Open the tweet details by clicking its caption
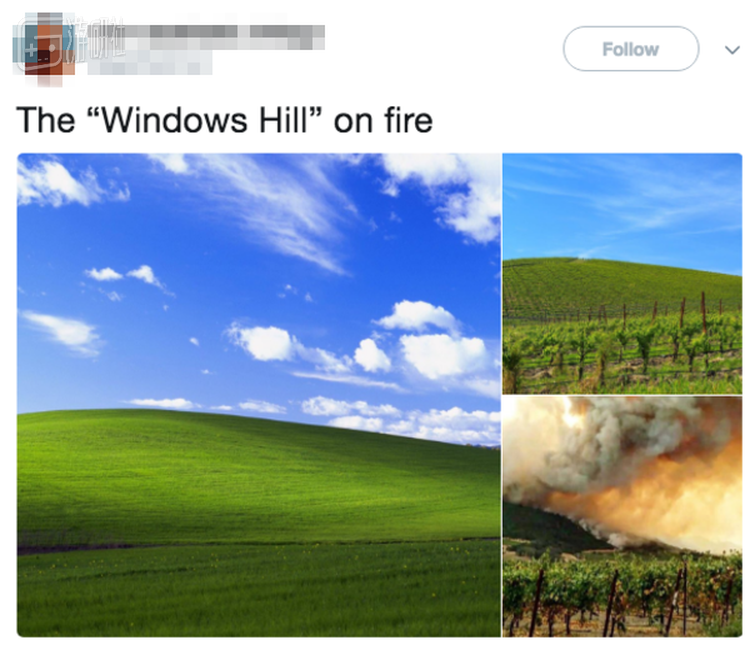The image size is (750, 645). 224,120
